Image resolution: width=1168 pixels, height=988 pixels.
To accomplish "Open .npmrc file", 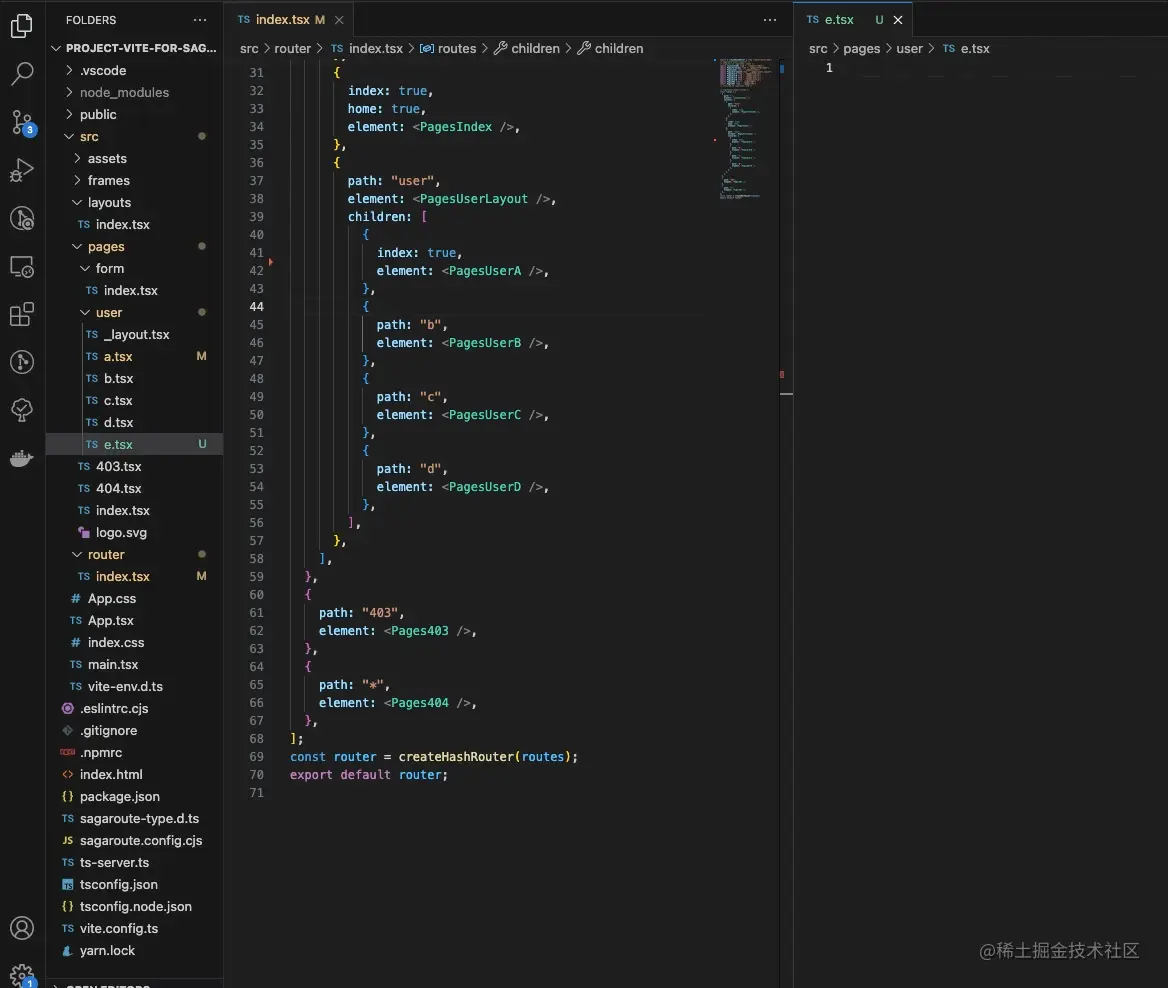I will 136,752.
